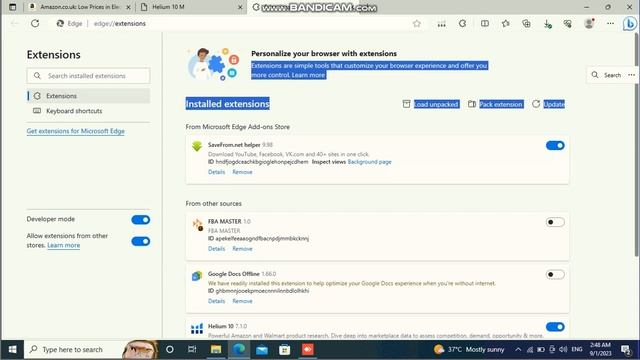Disable the SaveFrom.net helper extension

pos(555,145)
